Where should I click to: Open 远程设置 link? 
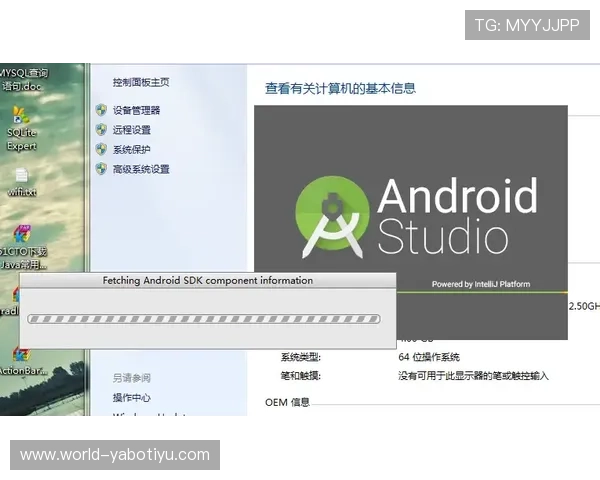coord(131,130)
